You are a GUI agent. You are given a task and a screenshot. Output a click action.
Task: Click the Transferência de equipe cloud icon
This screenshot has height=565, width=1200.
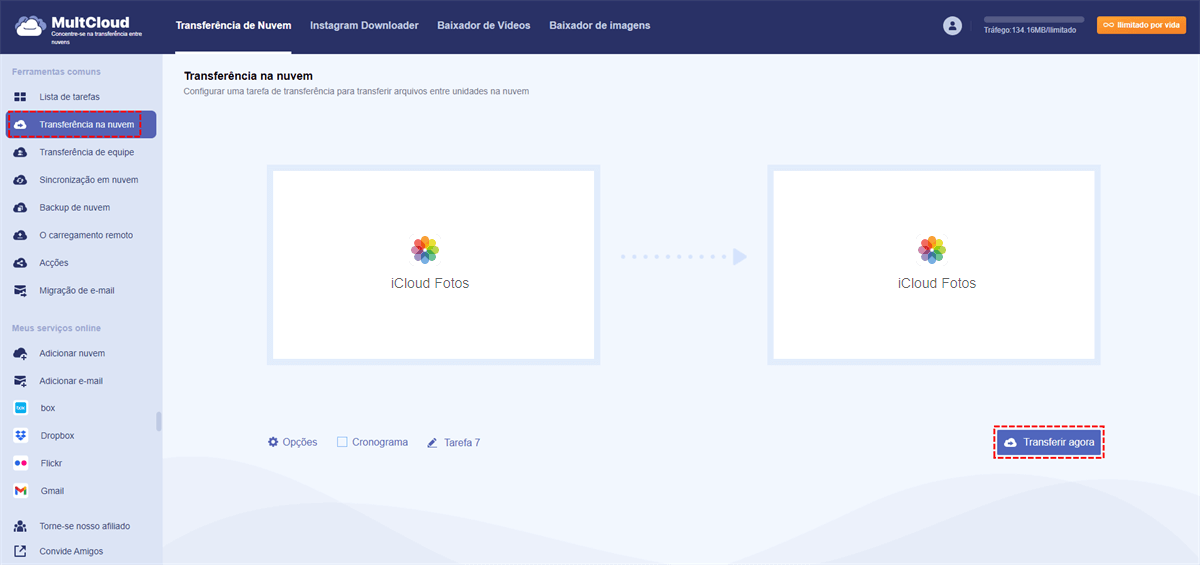20,152
